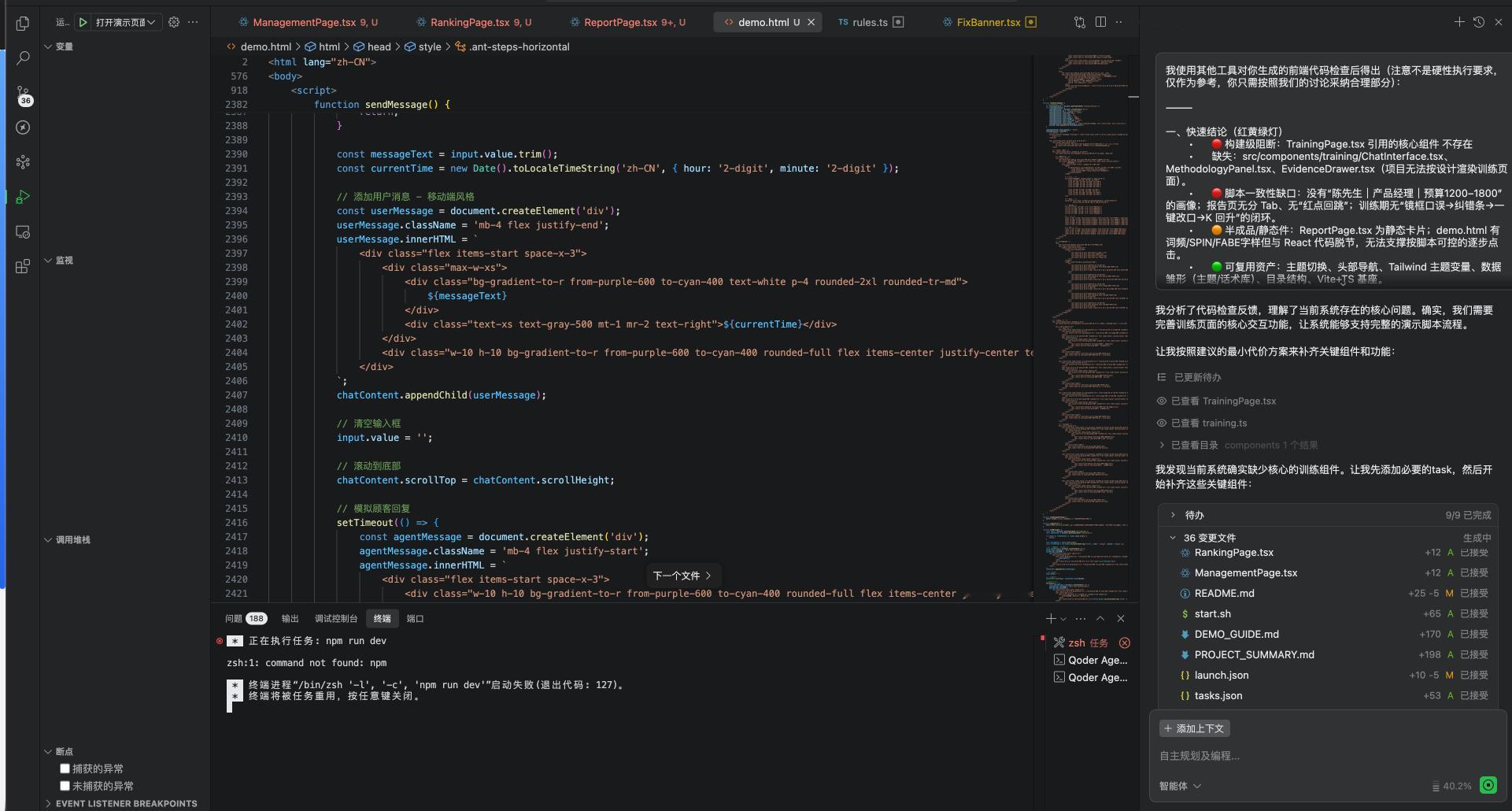Stop the agent with green stop button

click(1488, 785)
